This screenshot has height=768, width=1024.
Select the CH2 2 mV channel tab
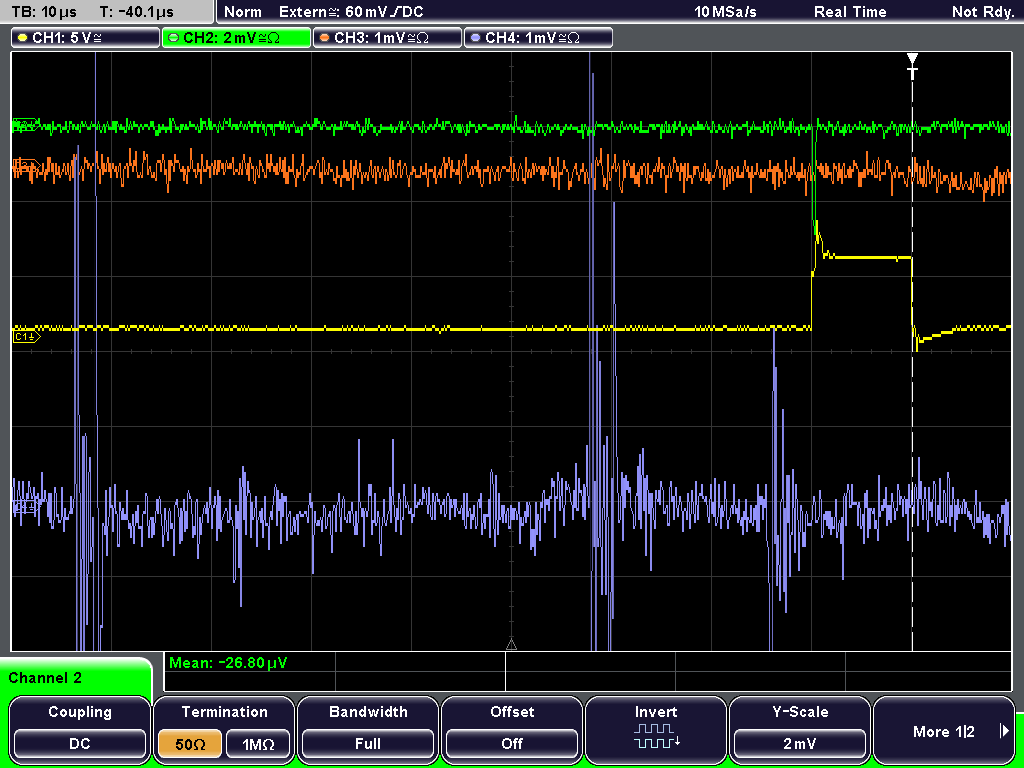point(236,38)
